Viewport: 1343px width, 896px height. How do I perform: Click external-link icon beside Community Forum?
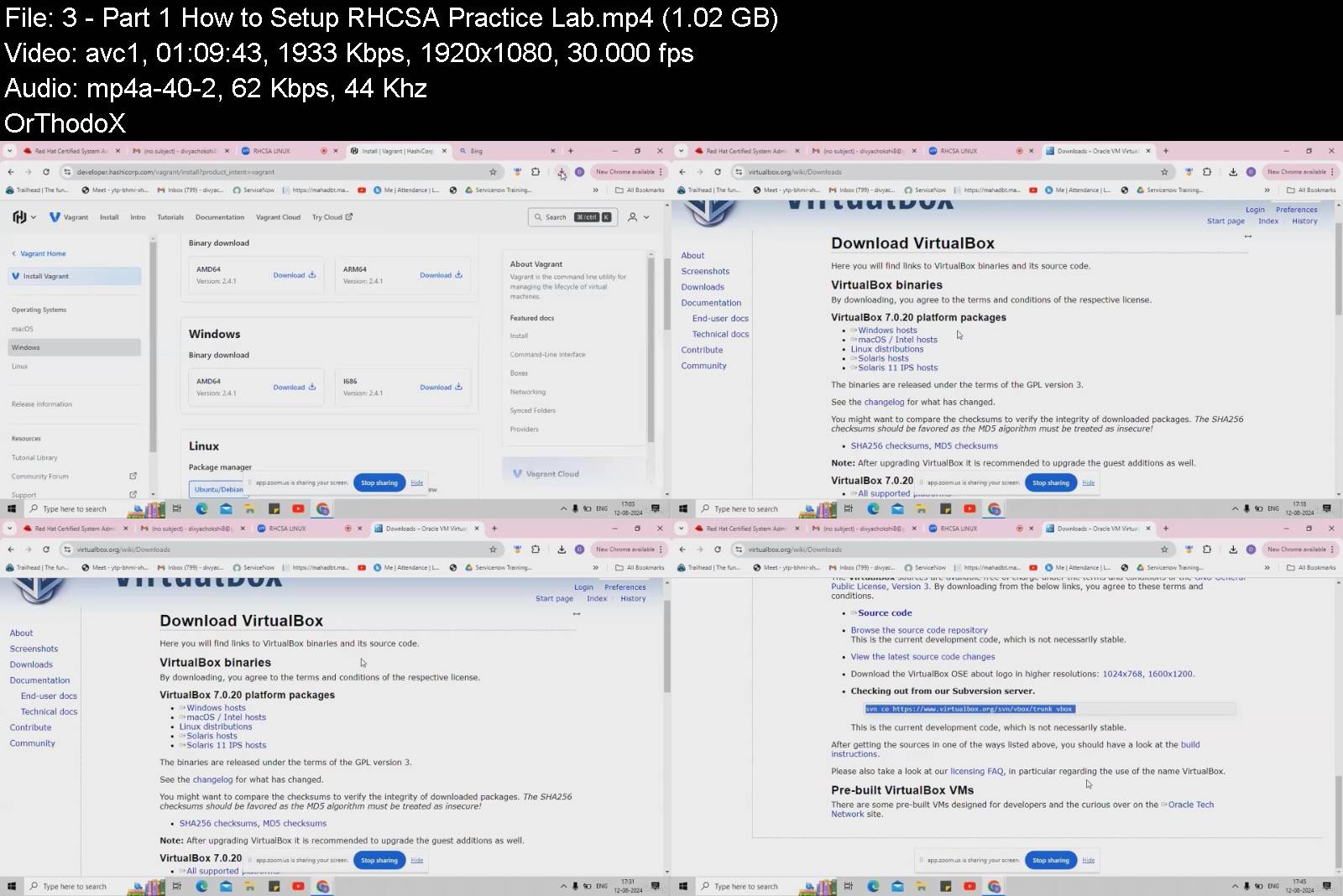(x=133, y=476)
